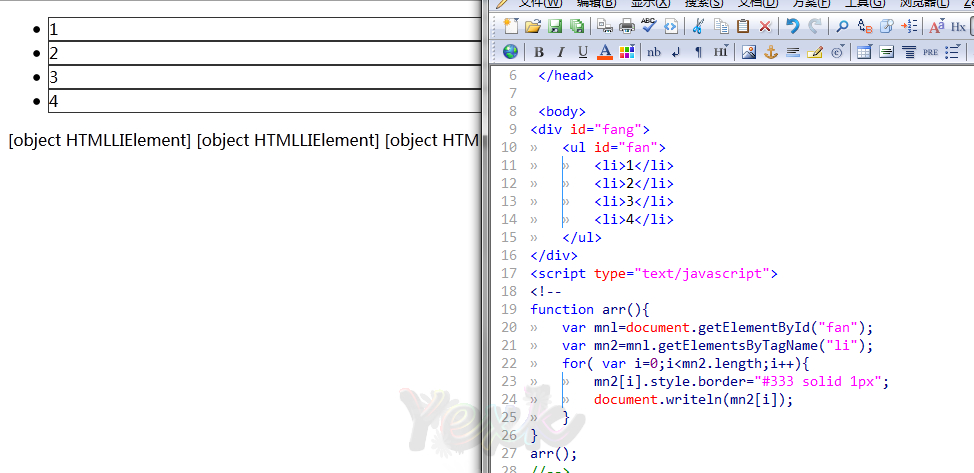Insert an anchor link
Image resolution: width=974 pixels, height=473 pixels.
(x=770, y=52)
